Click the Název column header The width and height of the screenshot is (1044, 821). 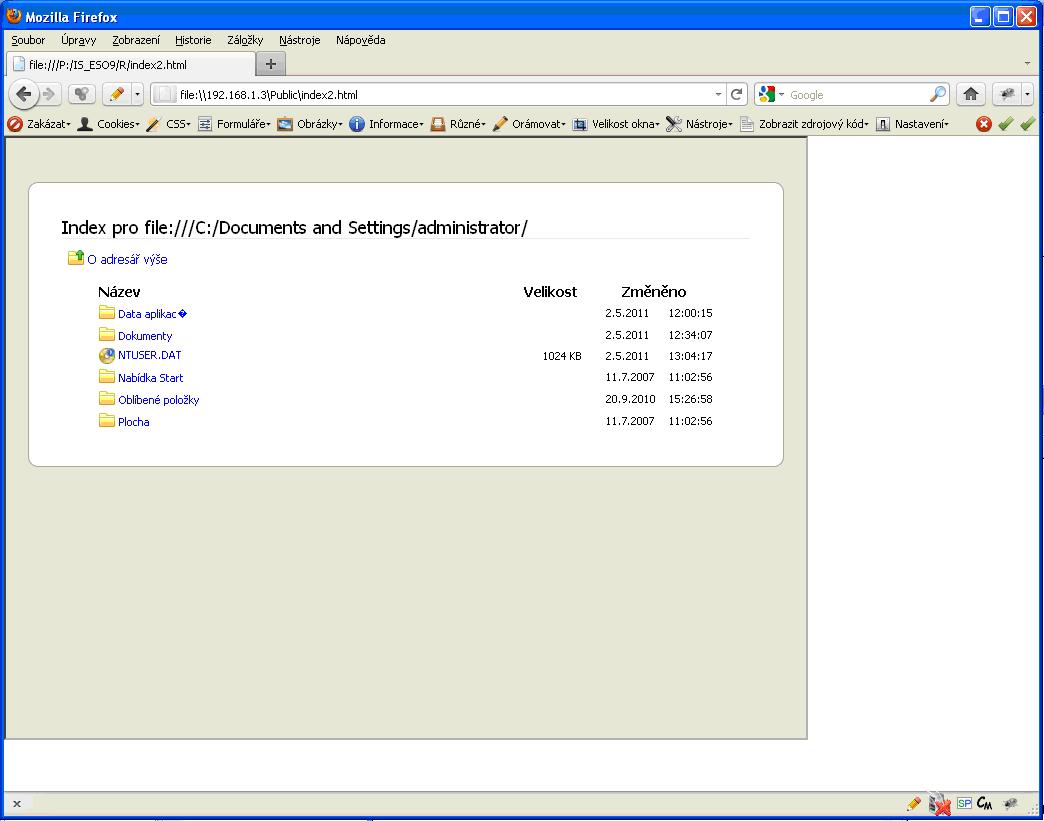pos(119,292)
